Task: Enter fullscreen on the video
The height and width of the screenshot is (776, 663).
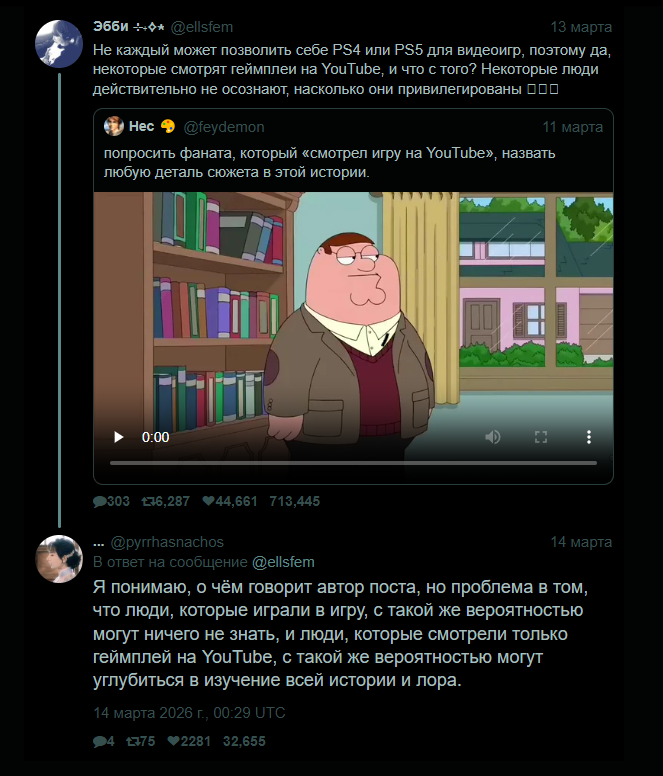Action: (x=541, y=437)
